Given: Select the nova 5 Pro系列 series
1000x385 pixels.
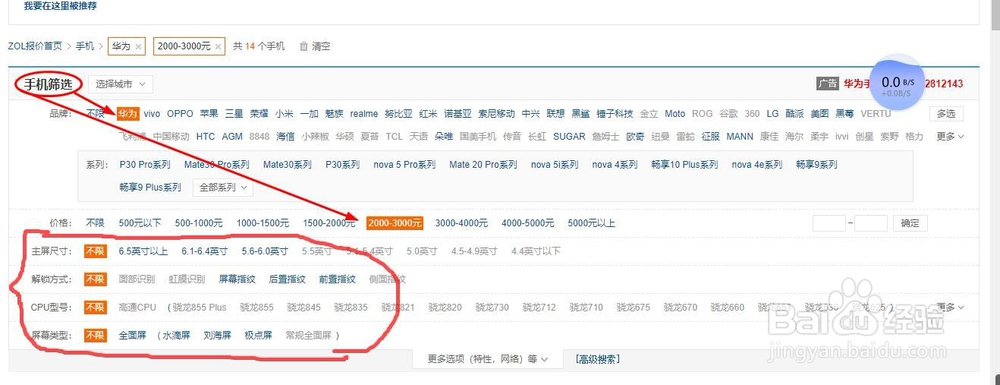Looking at the screenshot, I should tap(404, 164).
